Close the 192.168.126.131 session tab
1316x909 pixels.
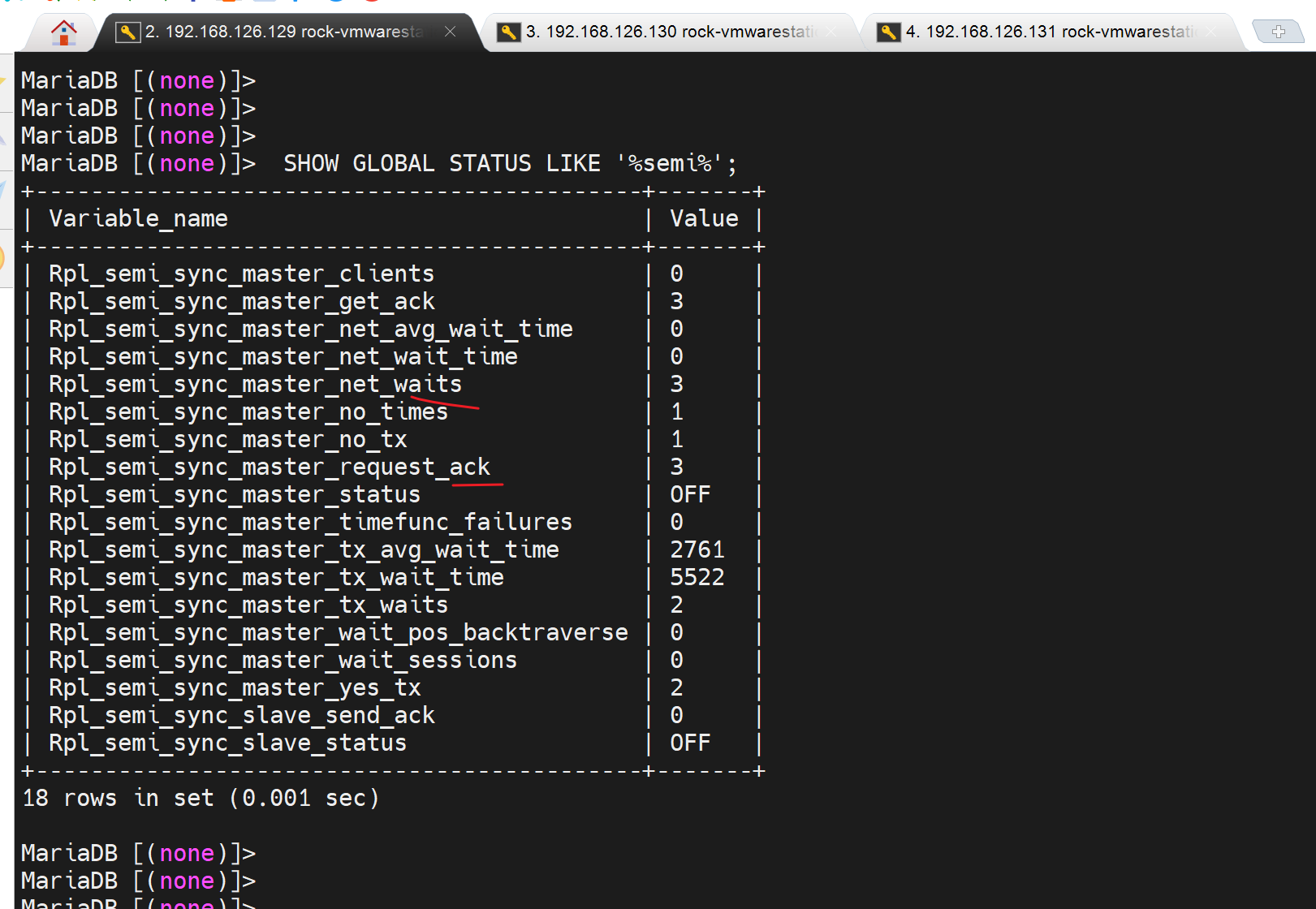(x=1211, y=32)
